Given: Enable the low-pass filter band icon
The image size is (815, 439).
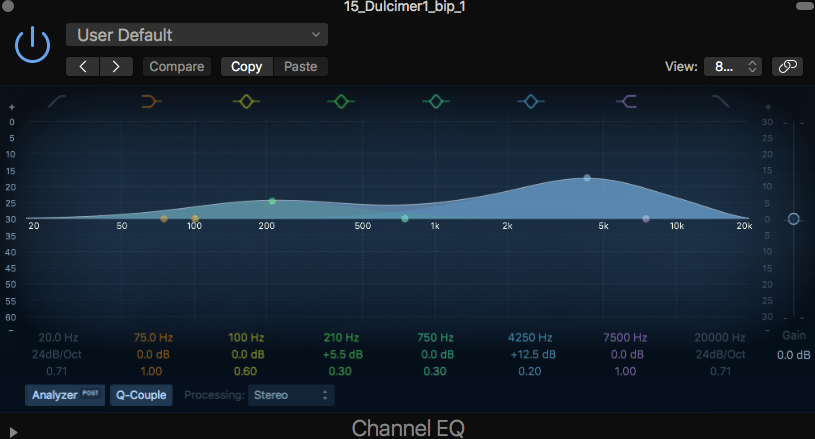Looking at the screenshot, I should (x=720, y=101).
